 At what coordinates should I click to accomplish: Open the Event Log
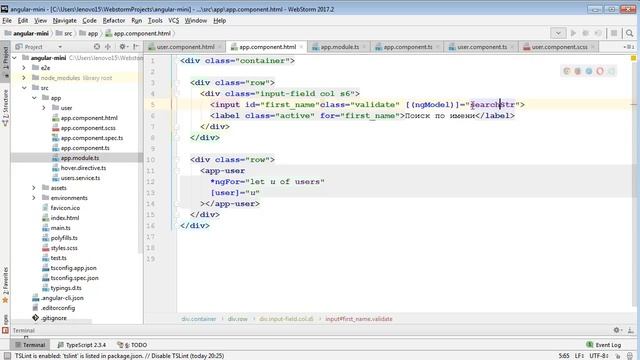coord(604,345)
